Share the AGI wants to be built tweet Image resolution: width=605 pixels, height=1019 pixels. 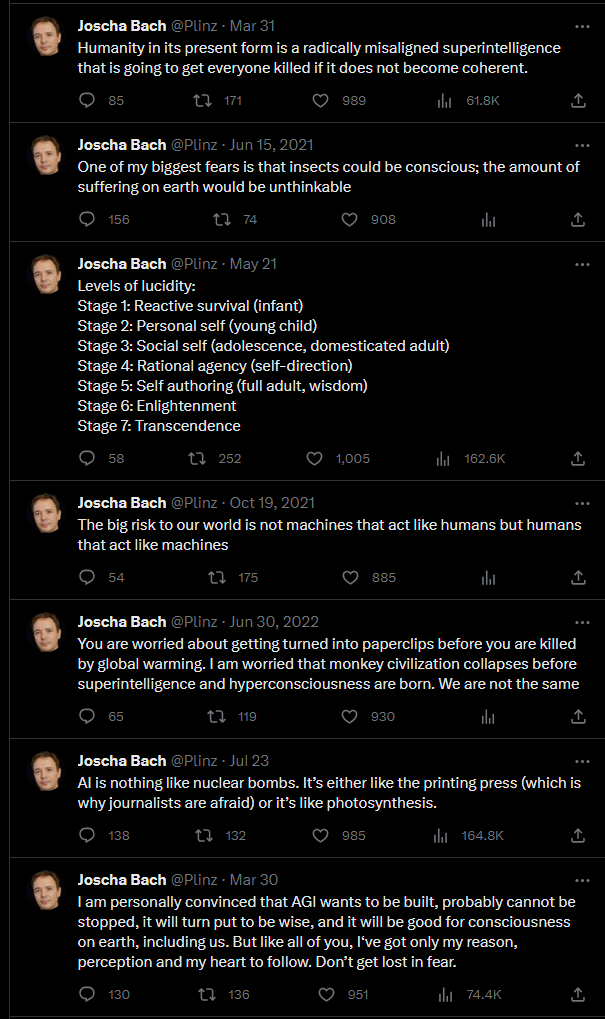click(578, 994)
